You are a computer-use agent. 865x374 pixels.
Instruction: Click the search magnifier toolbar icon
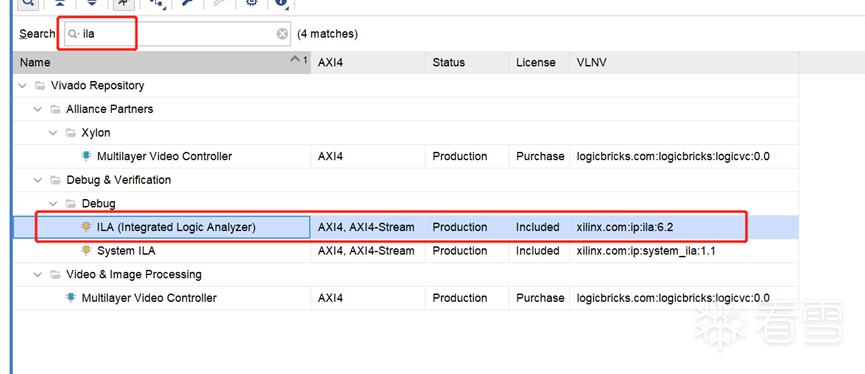click(28, 2)
